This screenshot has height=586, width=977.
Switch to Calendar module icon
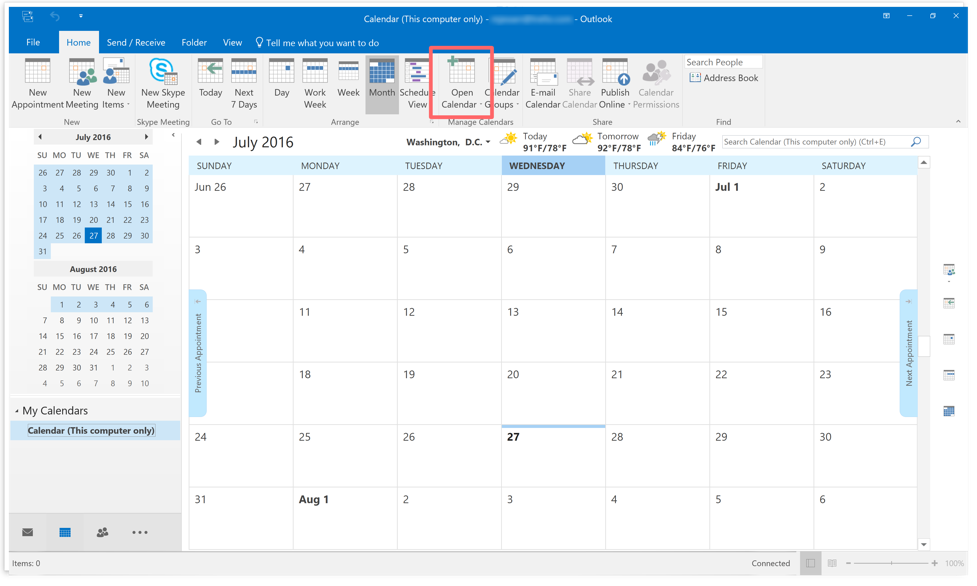[x=65, y=532]
